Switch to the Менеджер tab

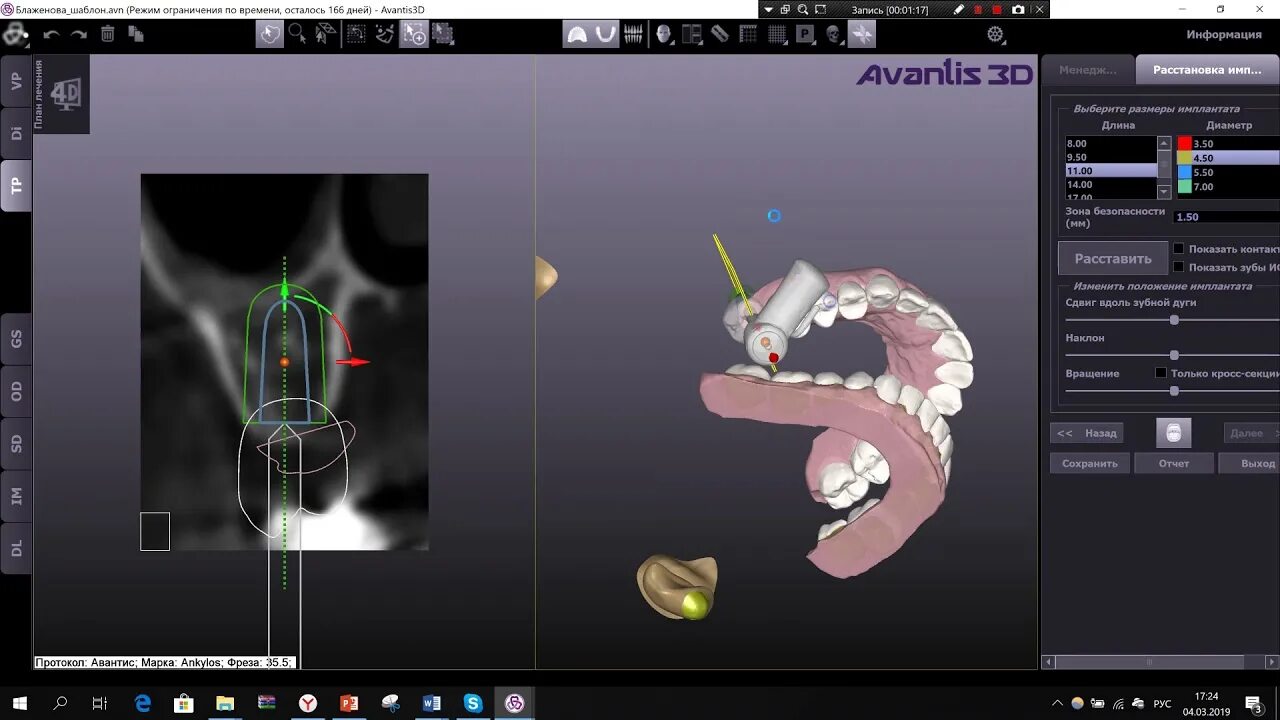point(1087,70)
